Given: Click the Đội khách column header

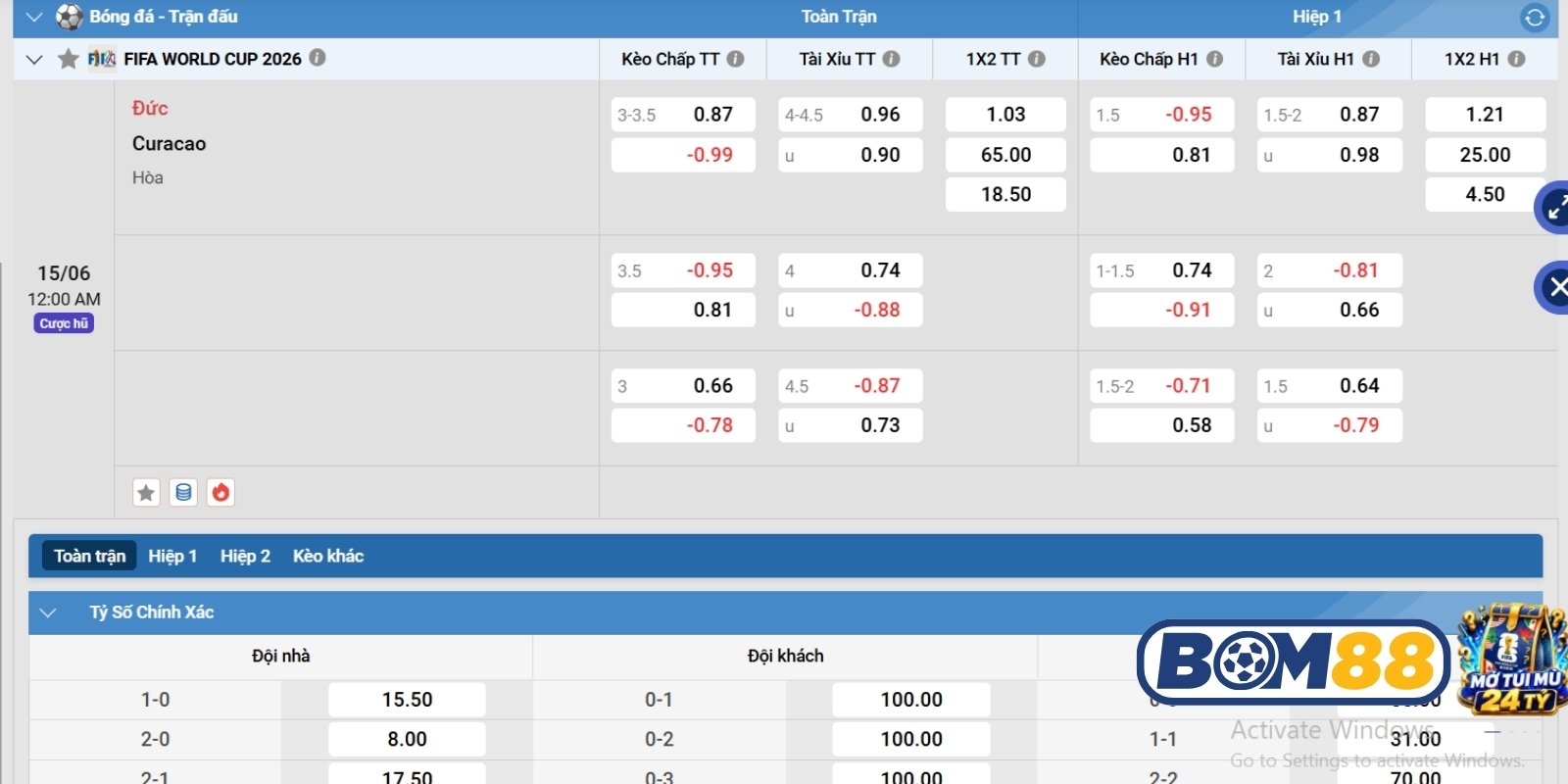Looking at the screenshot, I should 785,656.
